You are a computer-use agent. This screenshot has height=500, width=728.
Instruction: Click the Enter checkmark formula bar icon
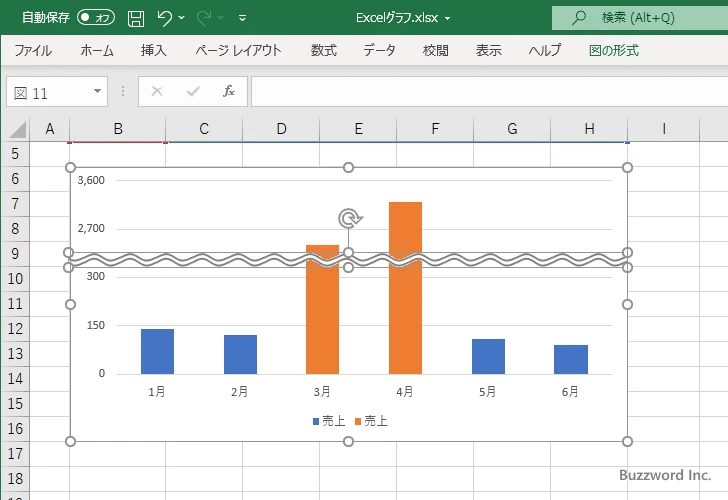(193, 91)
